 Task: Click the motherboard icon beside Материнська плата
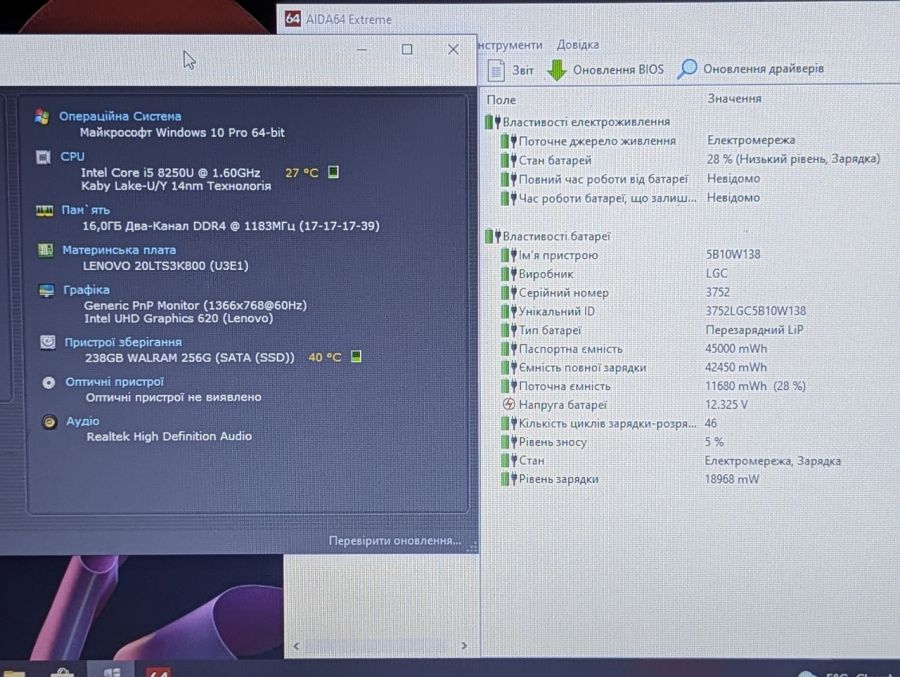45,250
